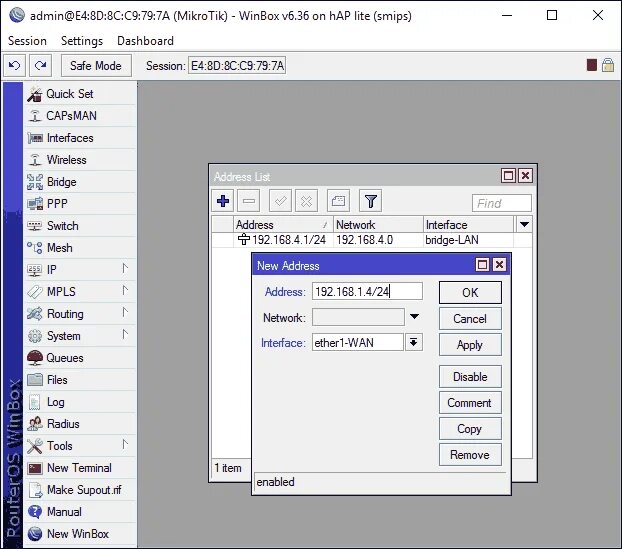
Task: Open CAPsMAN menu item
Action: pyautogui.click(x=79, y=116)
